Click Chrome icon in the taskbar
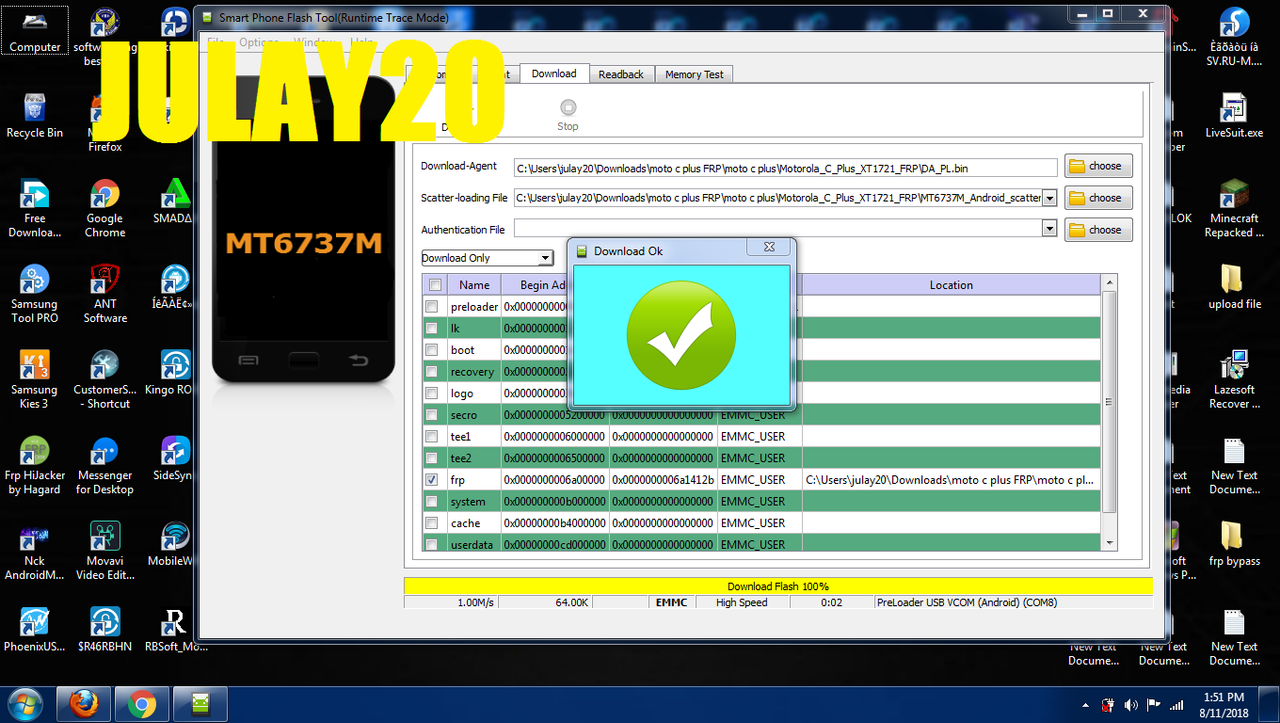The height and width of the screenshot is (723, 1280). [x=142, y=705]
